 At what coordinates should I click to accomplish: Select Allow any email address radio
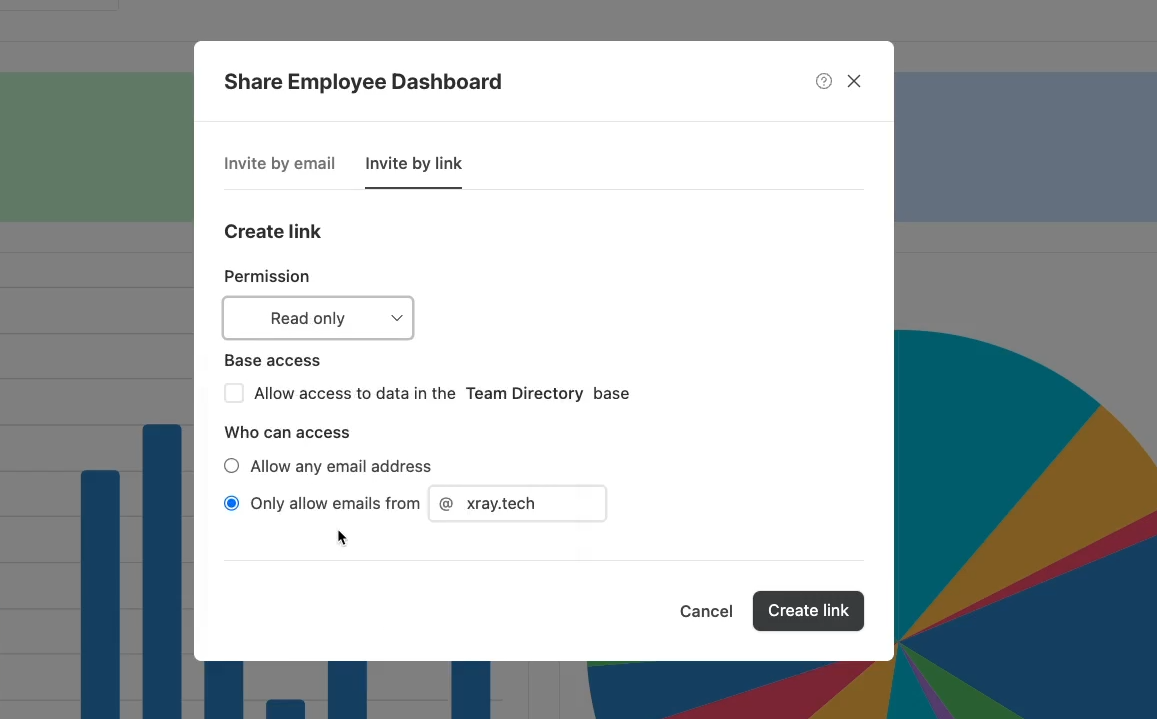232,466
